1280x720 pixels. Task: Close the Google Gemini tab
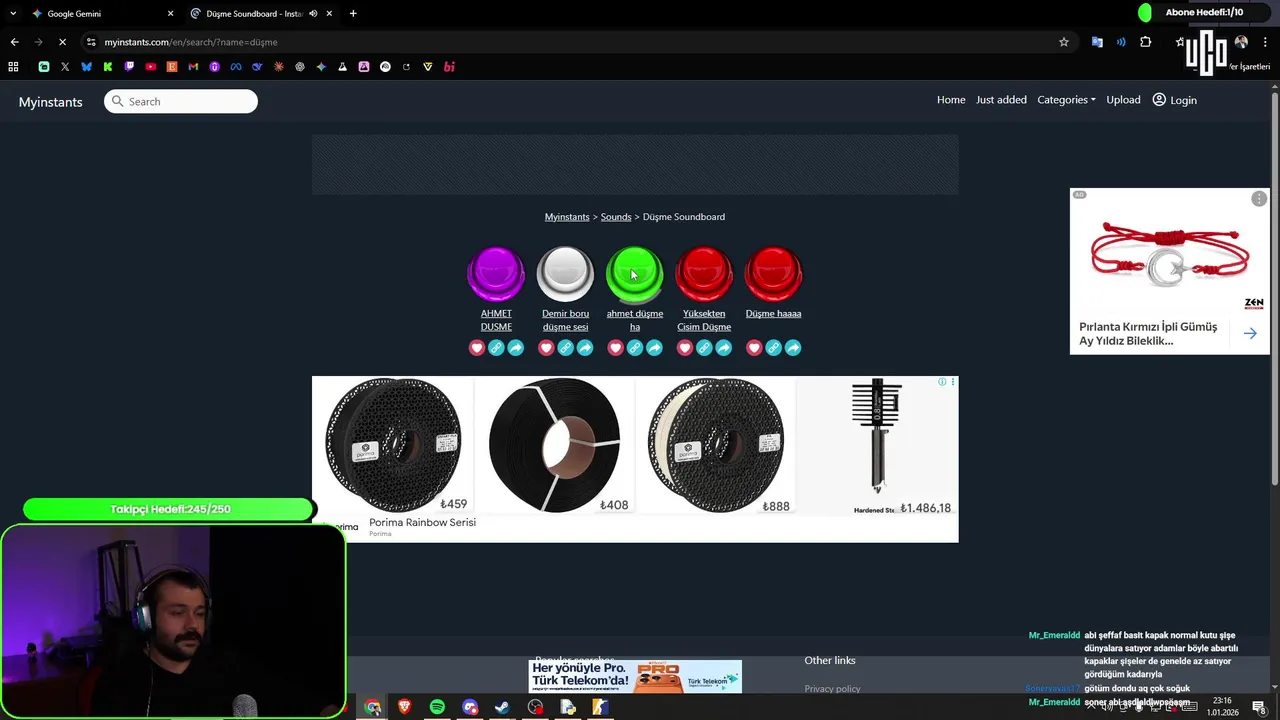click(170, 14)
